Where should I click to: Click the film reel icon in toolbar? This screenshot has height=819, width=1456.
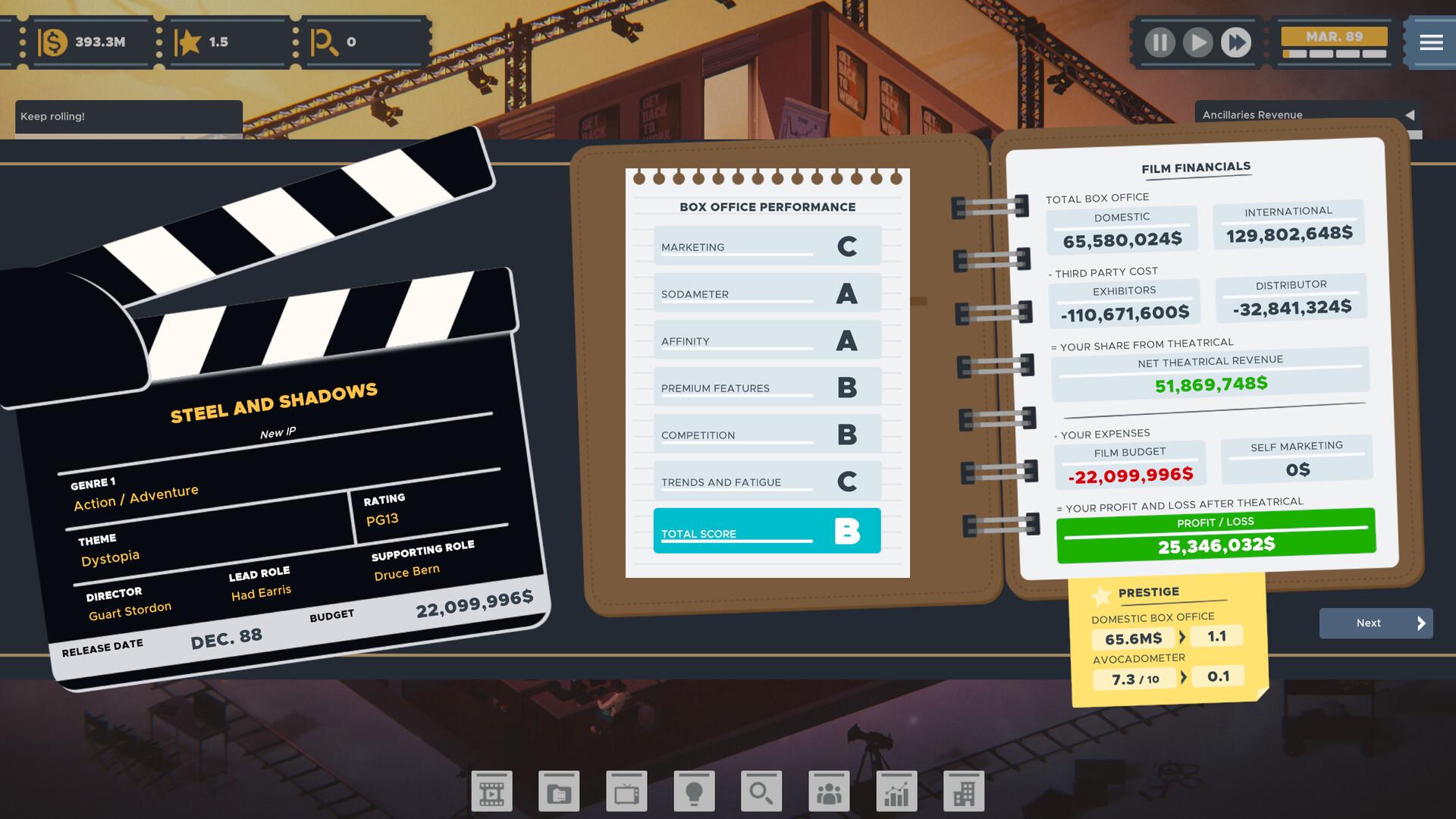tap(493, 790)
